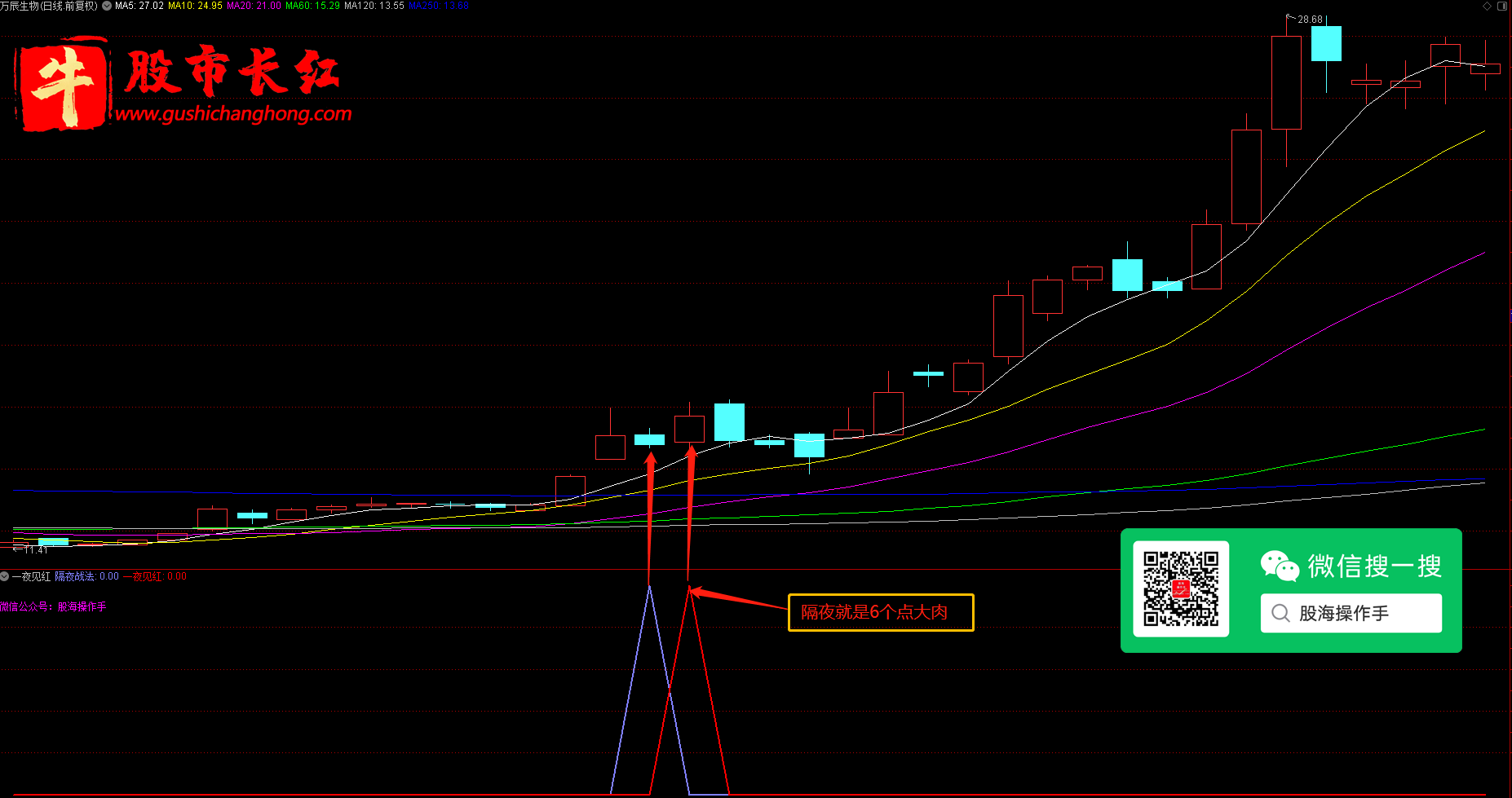Click the diamond icon in top-right corner
This screenshot has height=798, width=1512.
pyautogui.click(x=1487, y=6)
